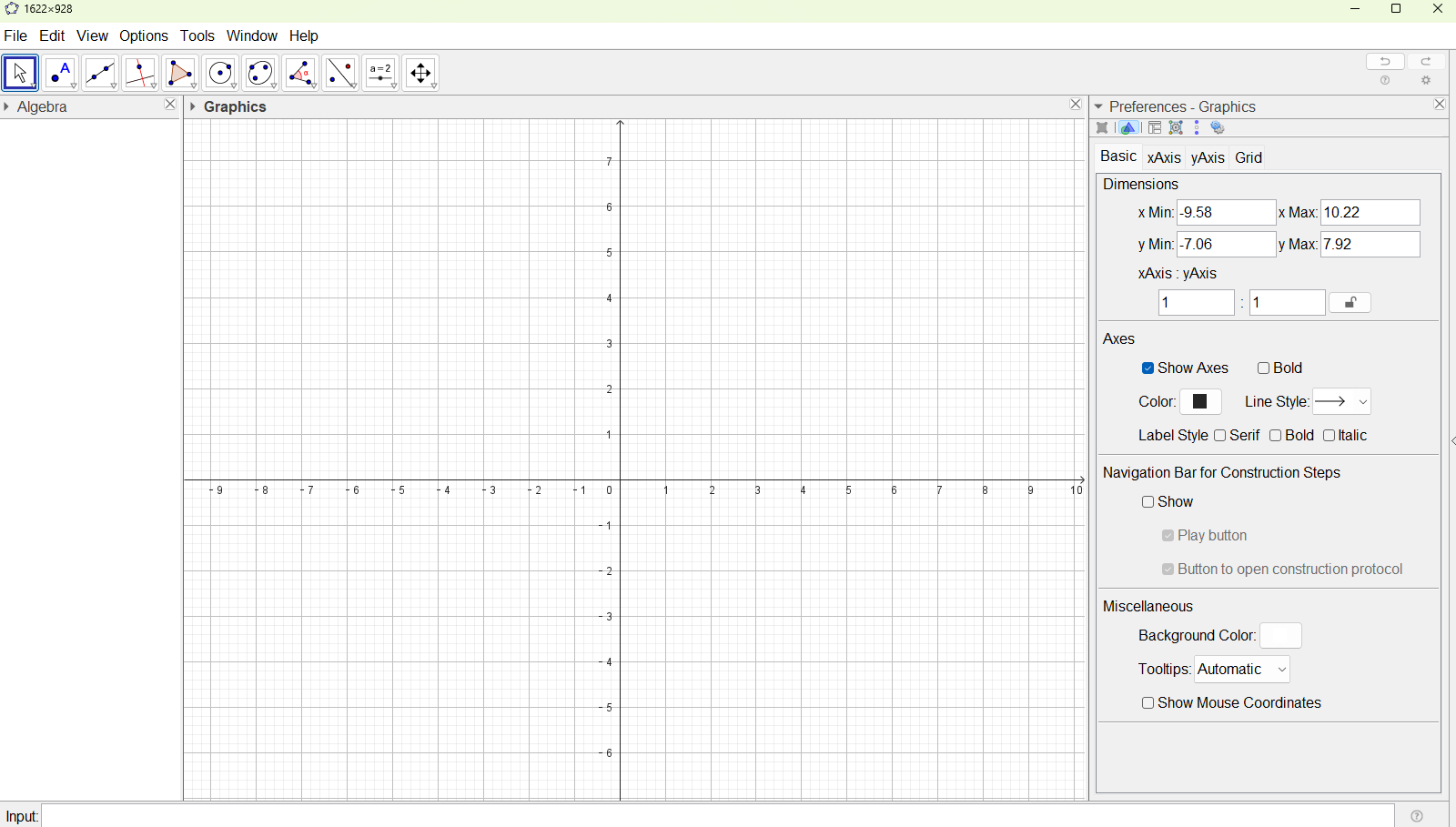Click the Input bar text field
The width and height of the screenshot is (1456, 827).
[x=718, y=816]
